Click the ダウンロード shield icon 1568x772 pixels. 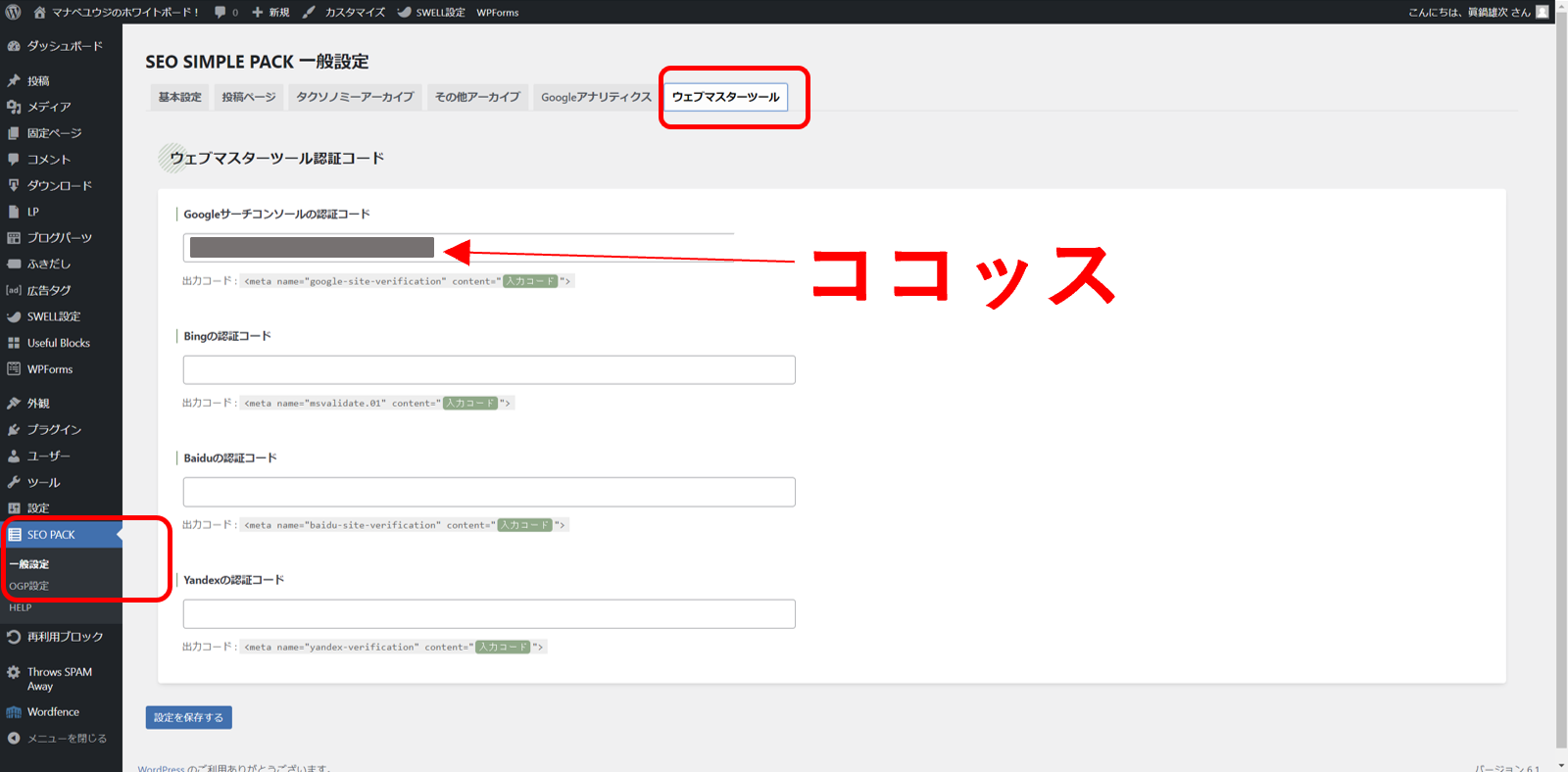pos(14,185)
